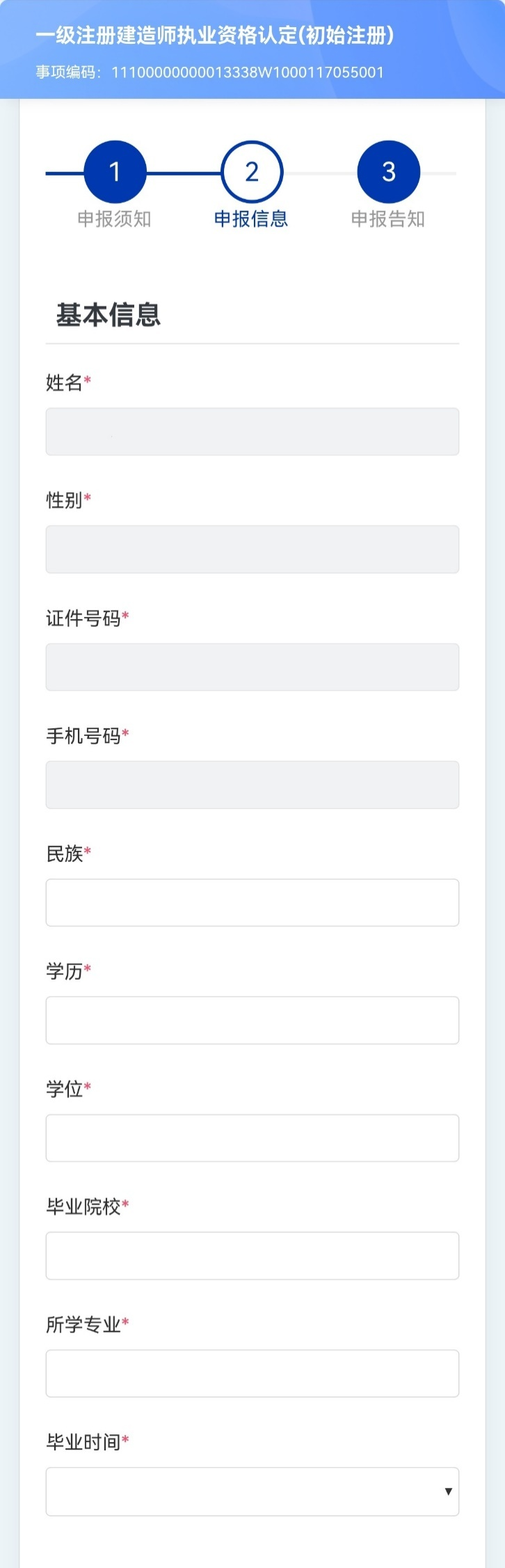The width and height of the screenshot is (505, 1568).
Task: Select the 学位 input box
Action: (x=252, y=1138)
